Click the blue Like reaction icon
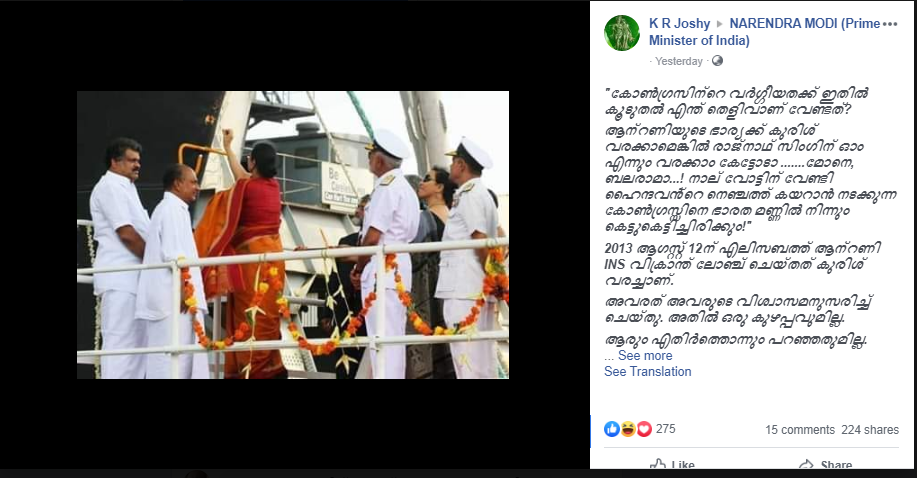Viewport: 917px width, 478px height. point(612,429)
